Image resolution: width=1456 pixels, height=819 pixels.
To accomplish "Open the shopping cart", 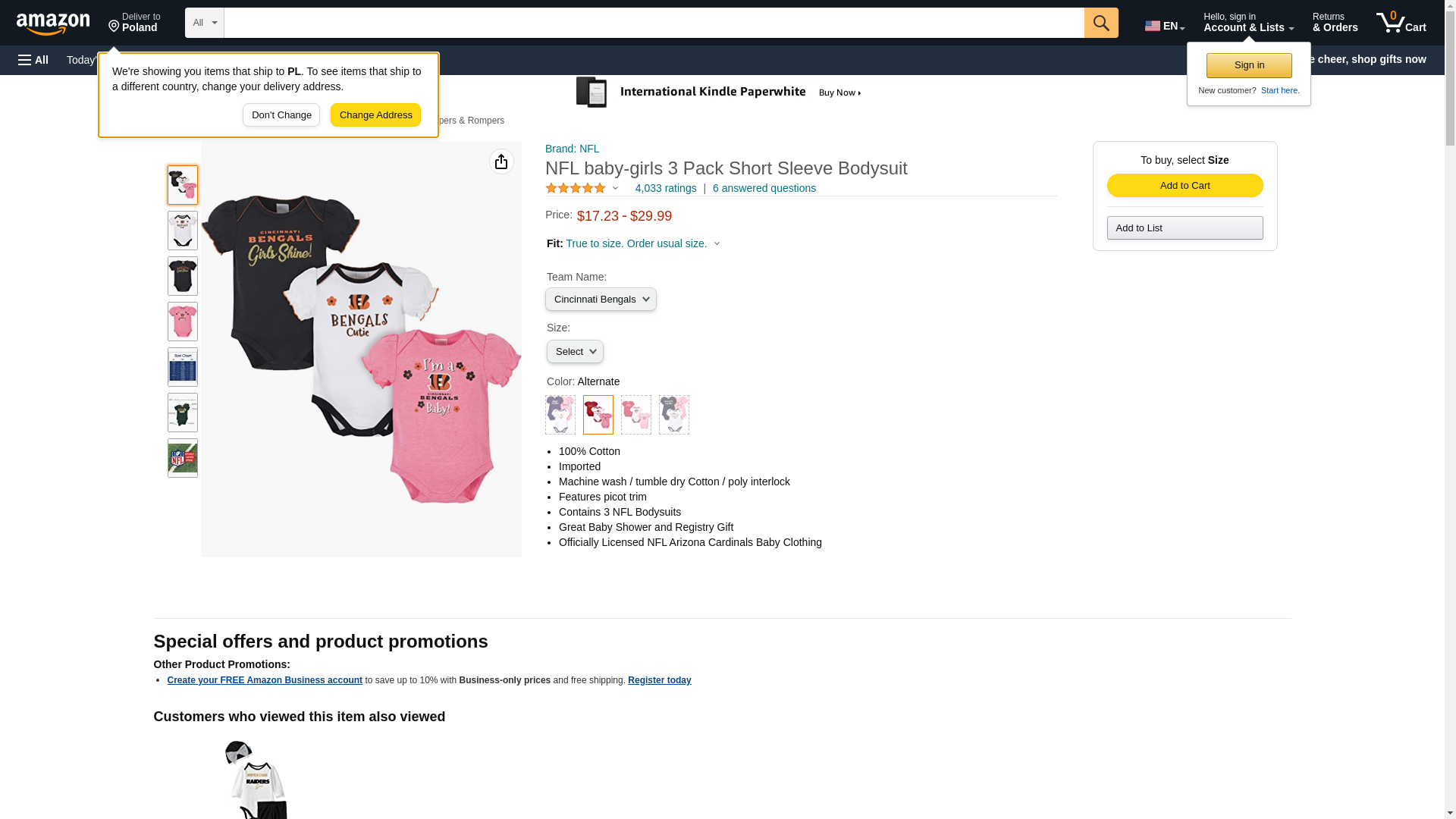I will (x=1401, y=23).
